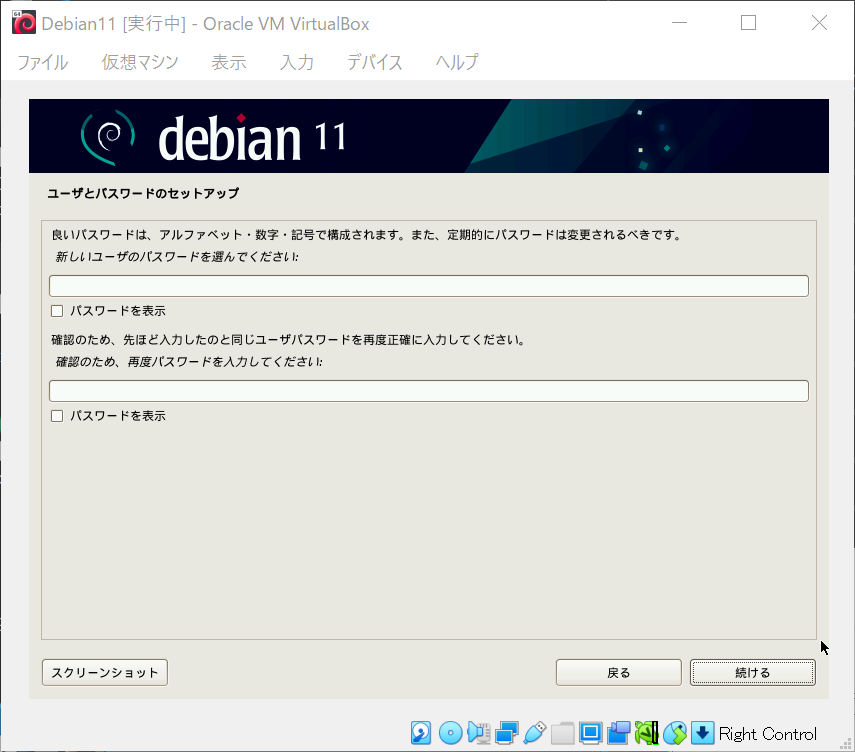Screen dimensions: 855x752
Task: Click the green turtle CPU execution icon
Action: pyautogui.click(x=647, y=733)
